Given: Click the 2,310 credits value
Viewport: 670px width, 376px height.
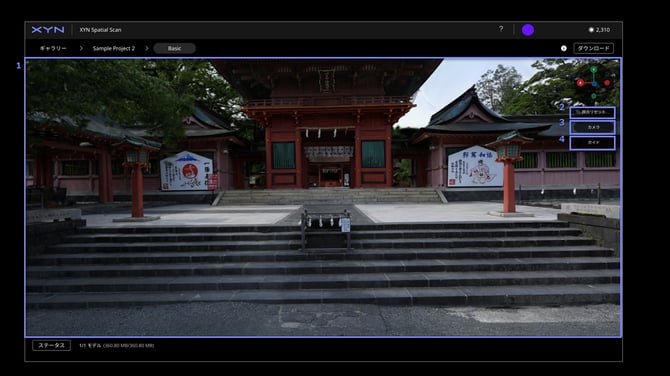Looking at the screenshot, I should tap(602, 30).
